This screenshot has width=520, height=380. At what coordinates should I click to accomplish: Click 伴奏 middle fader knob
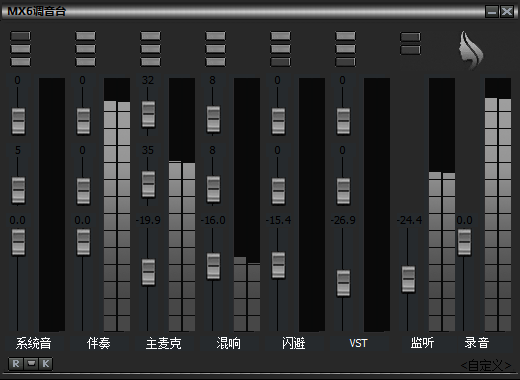click(83, 191)
